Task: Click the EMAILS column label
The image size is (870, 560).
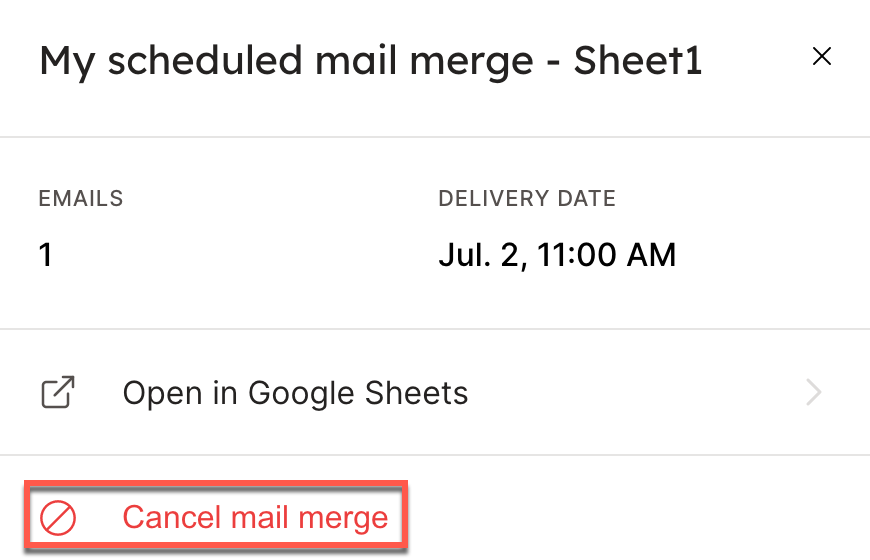Action: pos(81,199)
